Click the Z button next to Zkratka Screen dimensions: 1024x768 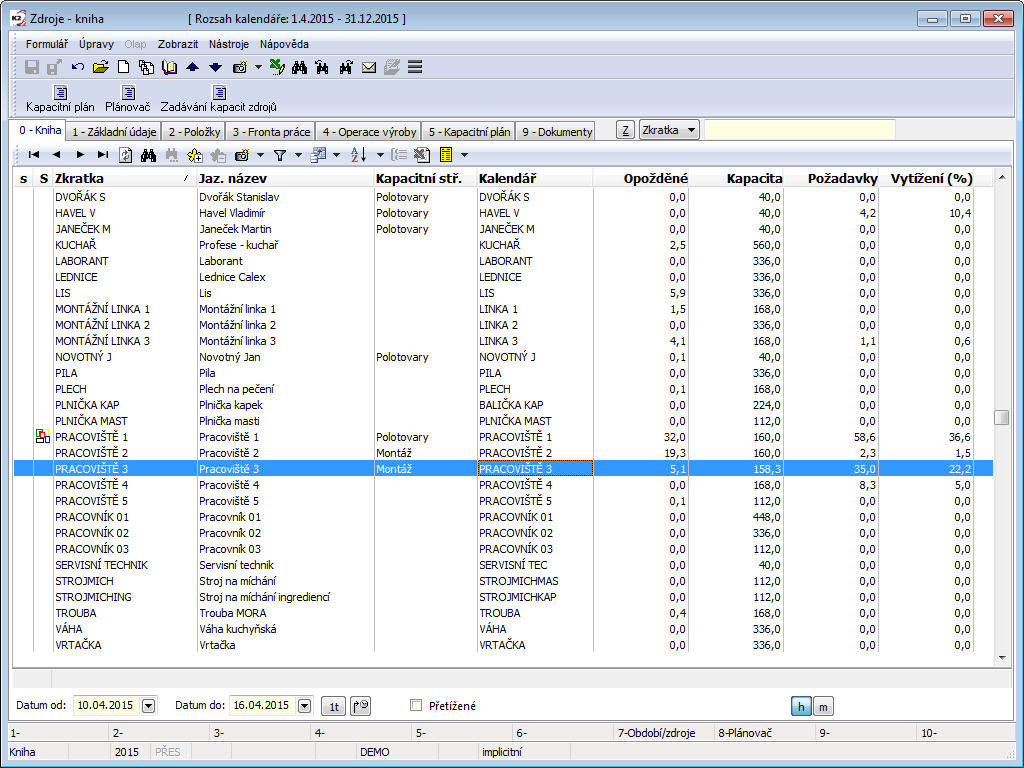[624, 130]
